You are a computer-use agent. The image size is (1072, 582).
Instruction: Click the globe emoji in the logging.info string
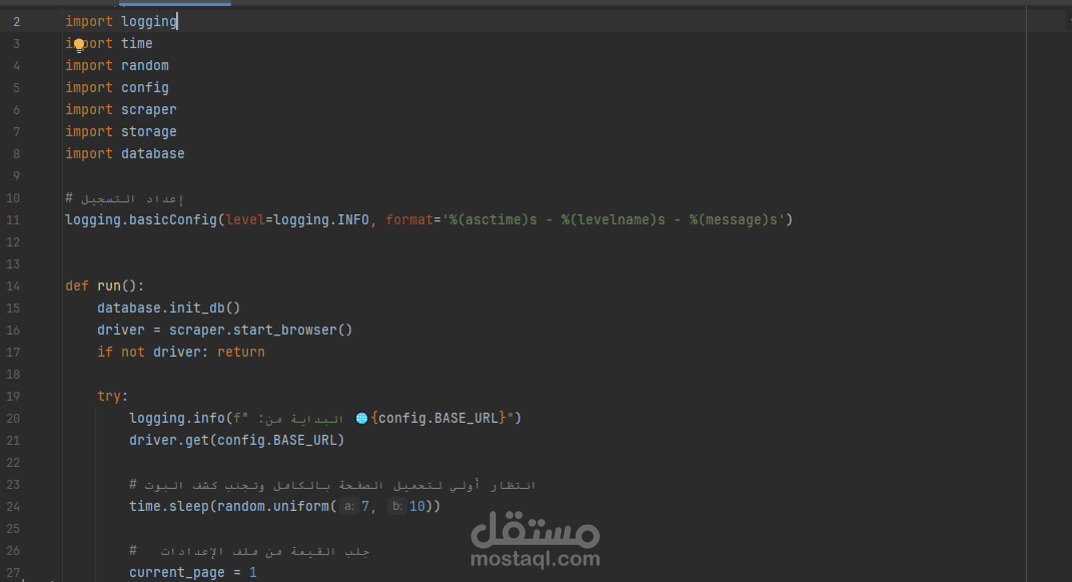tap(362, 418)
